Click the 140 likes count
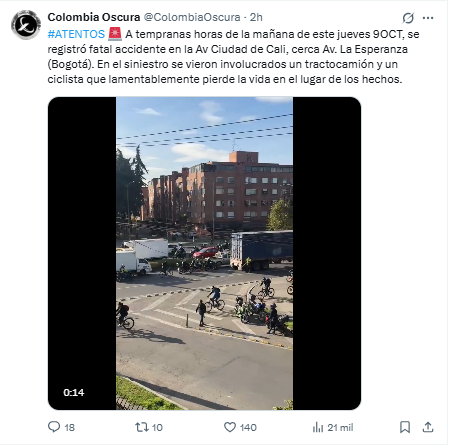This screenshot has width=452, height=445. pos(248,427)
